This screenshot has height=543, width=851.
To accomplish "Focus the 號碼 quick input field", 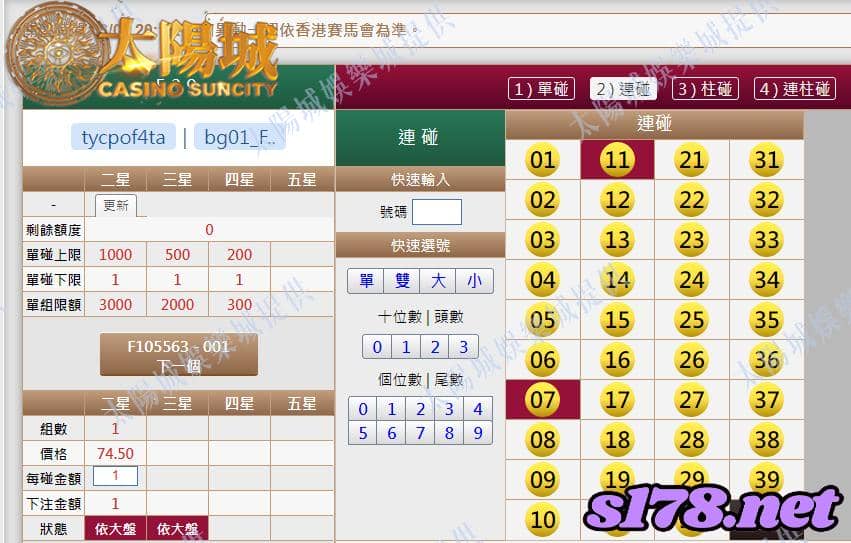I will pyautogui.click(x=437, y=212).
